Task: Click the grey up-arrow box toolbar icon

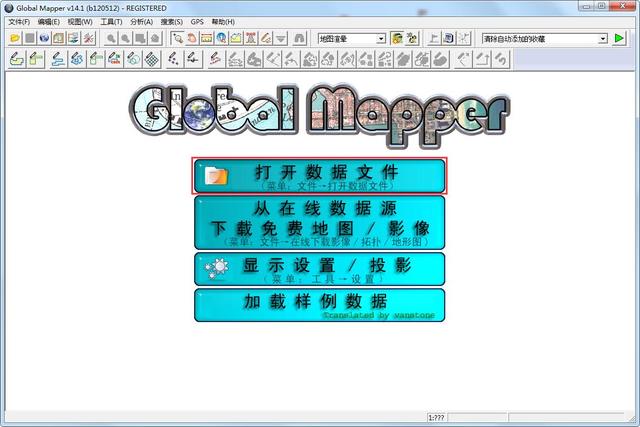Action: 483,59
